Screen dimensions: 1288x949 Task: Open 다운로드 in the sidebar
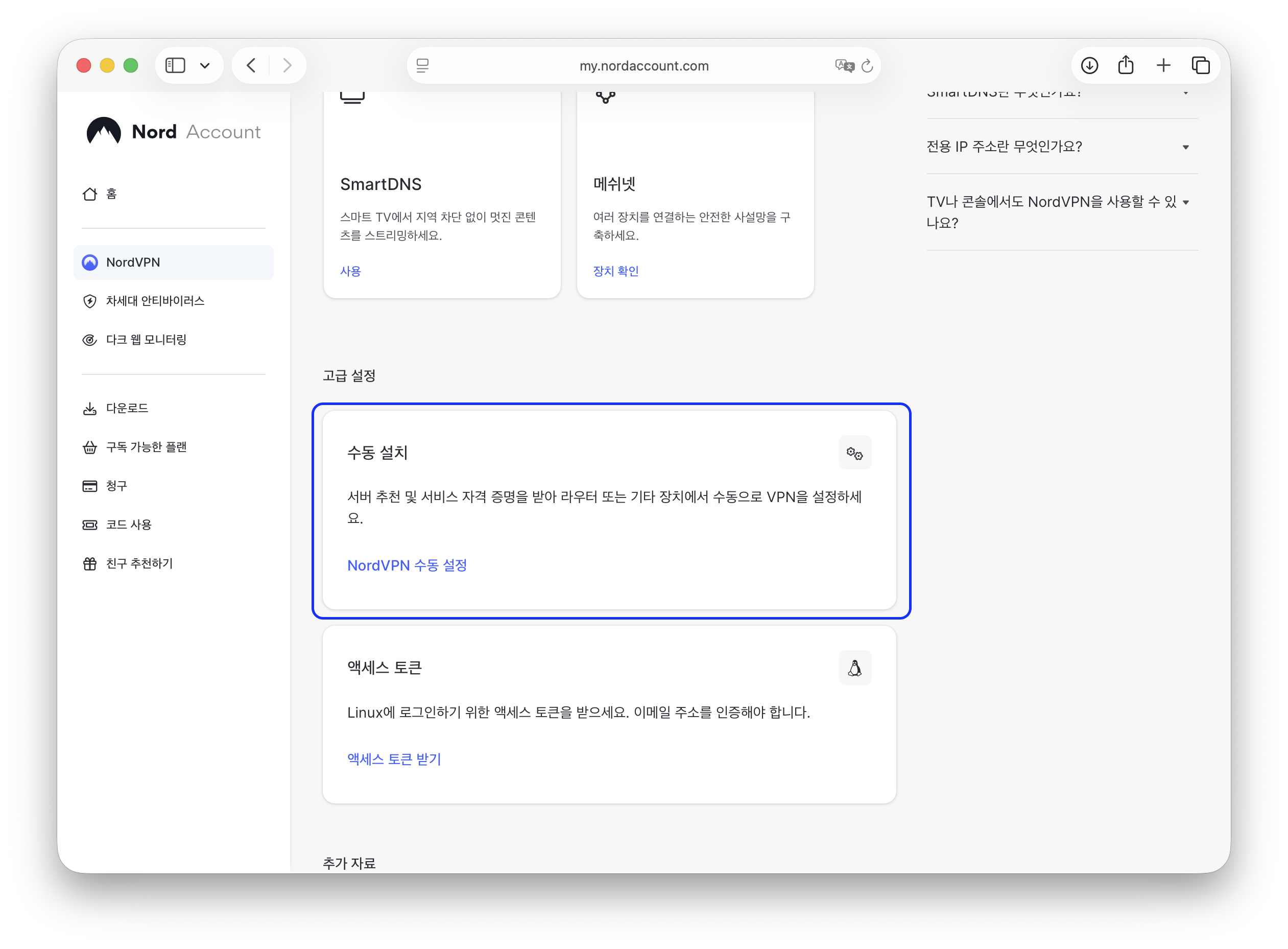click(x=174, y=409)
